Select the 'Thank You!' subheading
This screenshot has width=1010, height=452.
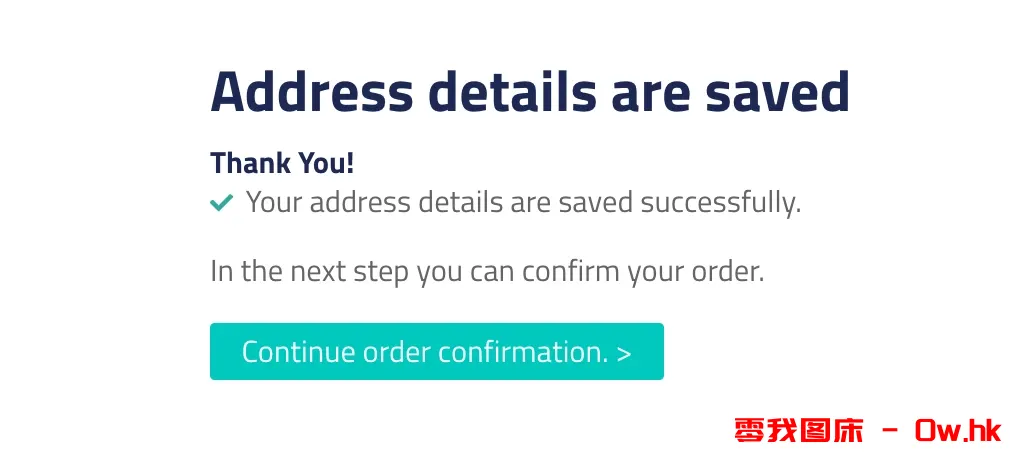point(282,163)
